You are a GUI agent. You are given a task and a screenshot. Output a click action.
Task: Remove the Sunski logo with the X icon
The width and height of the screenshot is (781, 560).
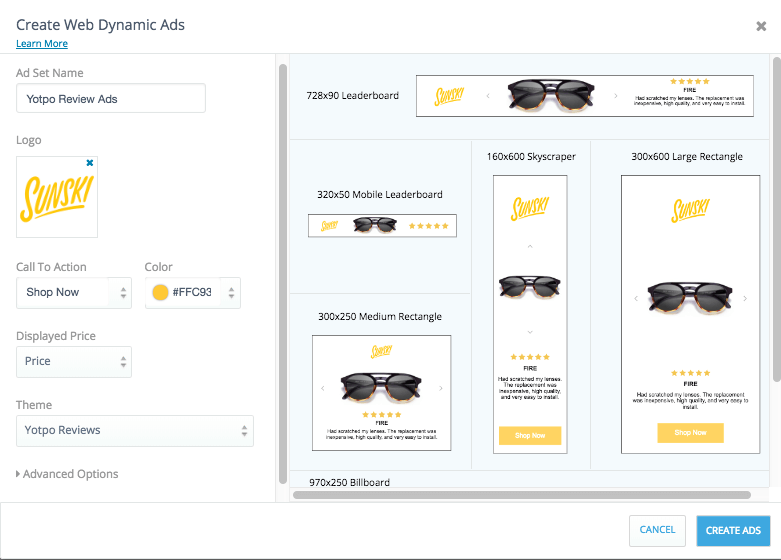(90, 163)
